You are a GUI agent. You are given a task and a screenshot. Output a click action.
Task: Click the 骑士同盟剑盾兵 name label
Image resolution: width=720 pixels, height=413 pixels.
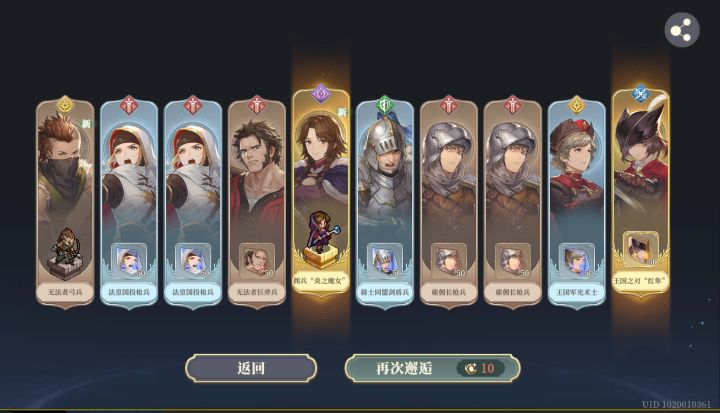(x=385, y=292)
